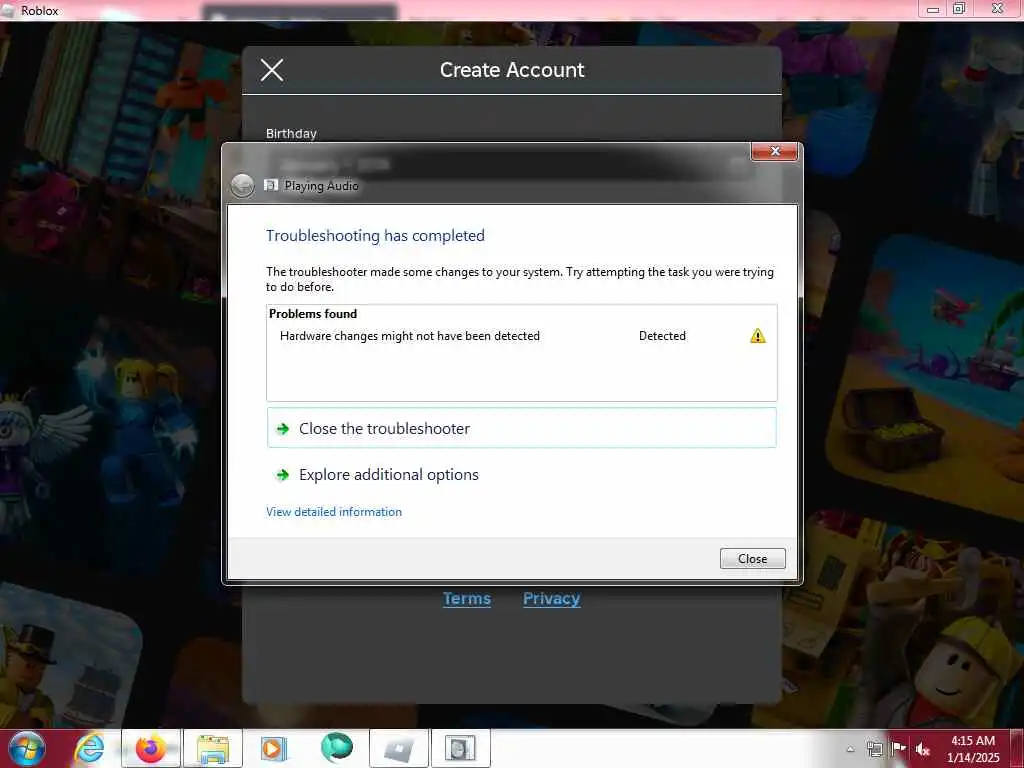The image size is (1024, 768).
Task: Click the network icon in the system tray
Action: [874, 748]
